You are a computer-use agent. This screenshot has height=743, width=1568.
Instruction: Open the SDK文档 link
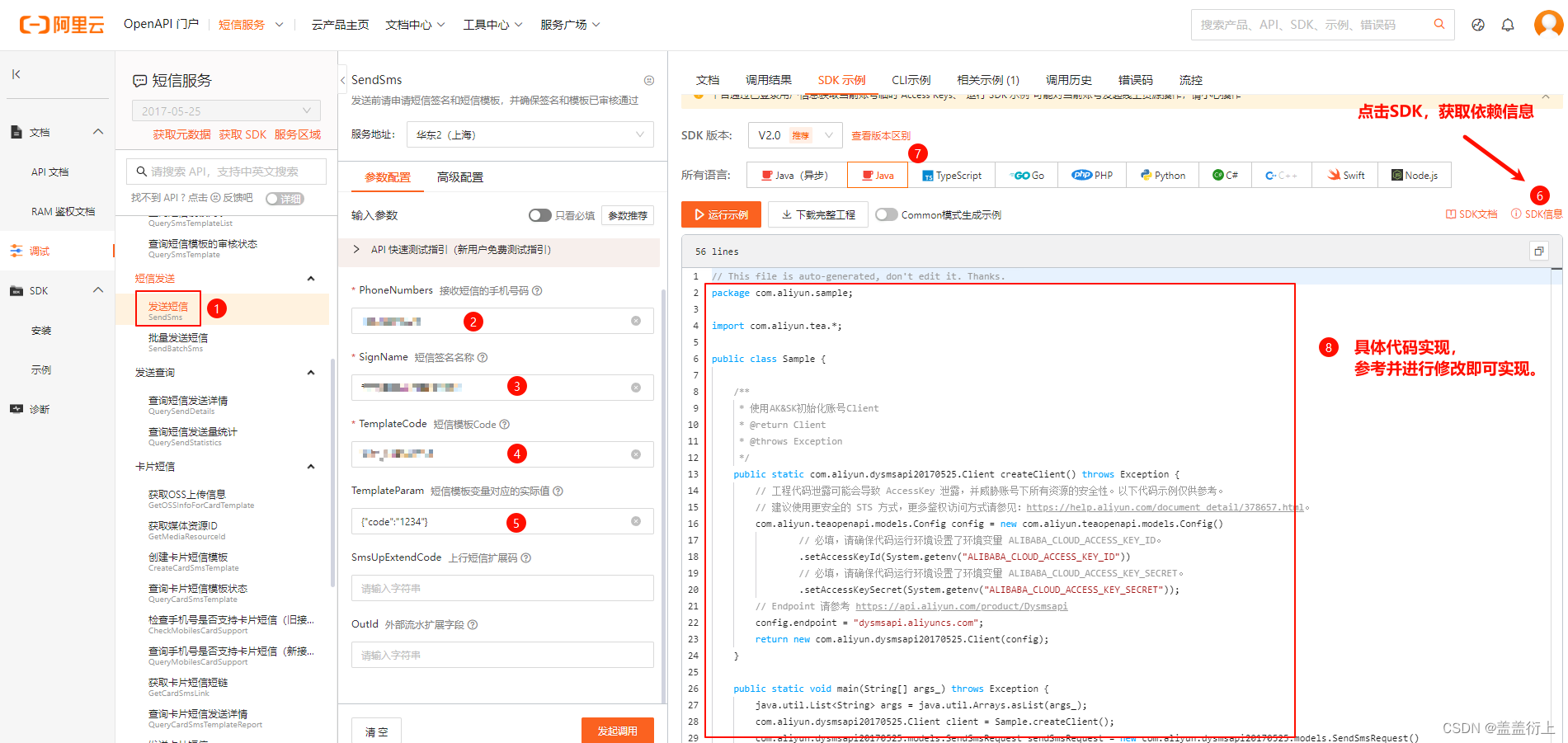coord(1471,214)
